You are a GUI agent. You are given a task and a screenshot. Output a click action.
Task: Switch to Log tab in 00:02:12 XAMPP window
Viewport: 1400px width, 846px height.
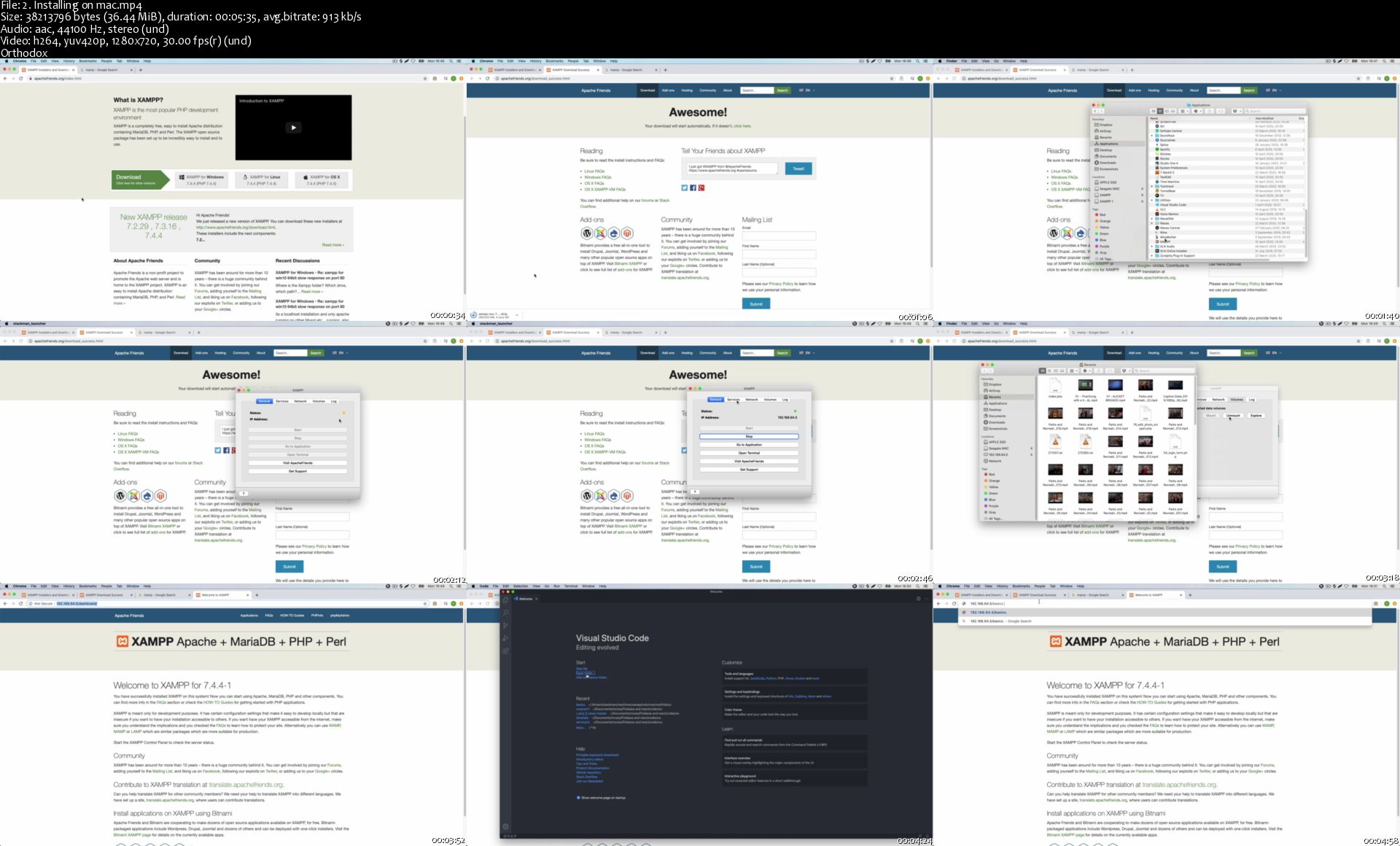[334, 401]
